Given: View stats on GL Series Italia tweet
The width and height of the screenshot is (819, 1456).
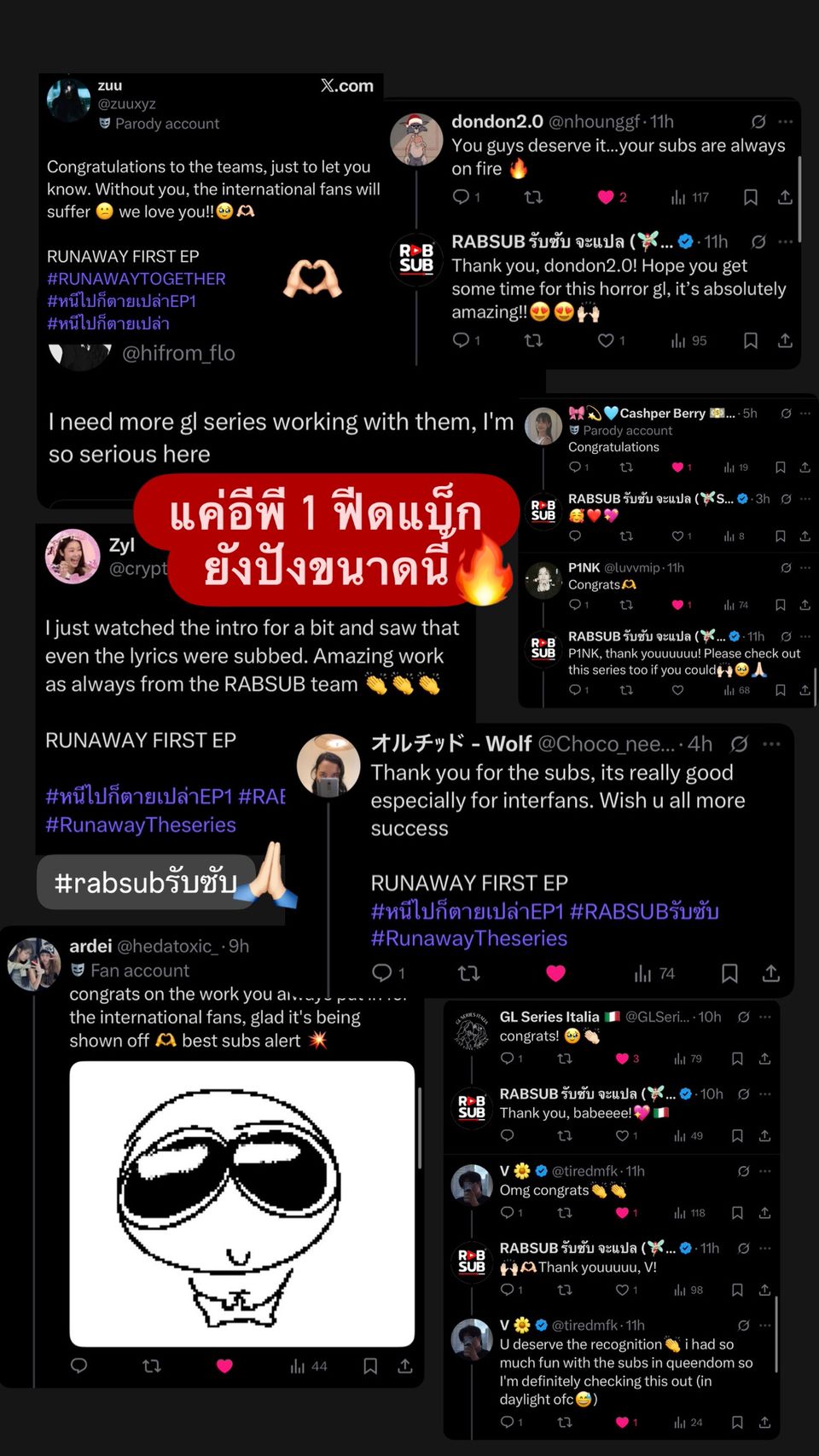Looking at the screenshot, I should point(688,1059).
